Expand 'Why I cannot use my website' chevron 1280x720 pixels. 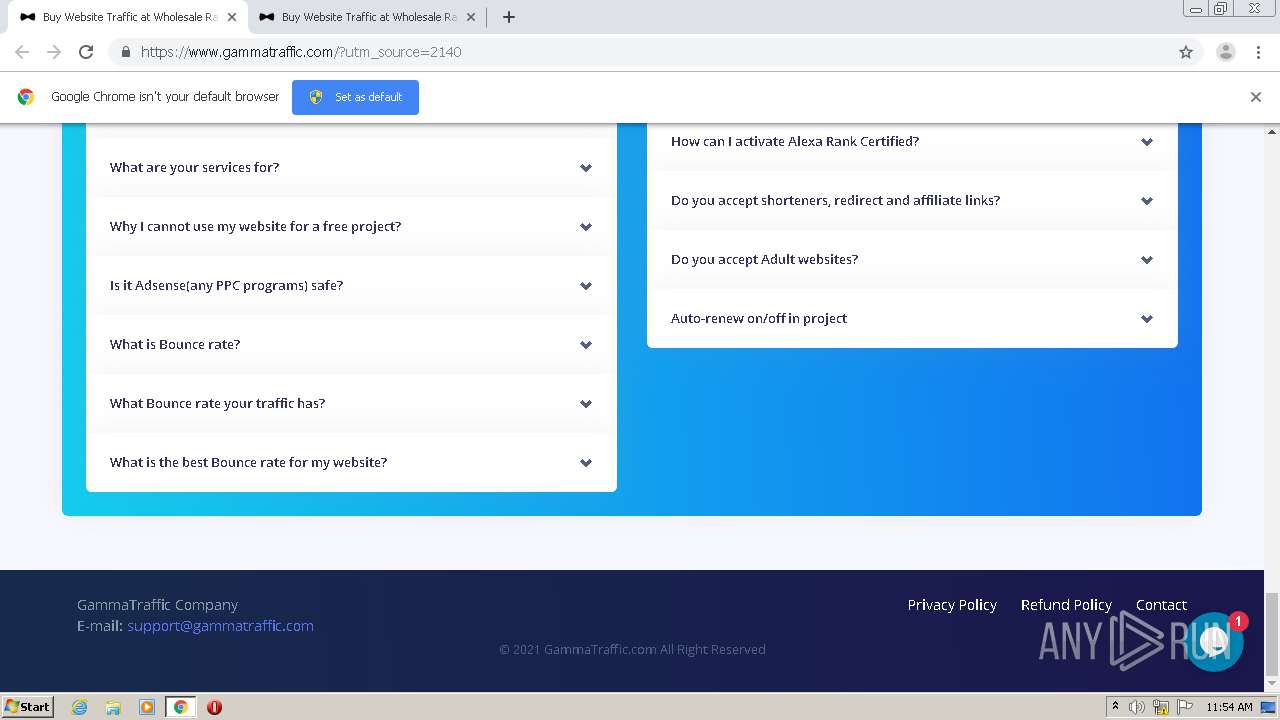pos(586,227)
